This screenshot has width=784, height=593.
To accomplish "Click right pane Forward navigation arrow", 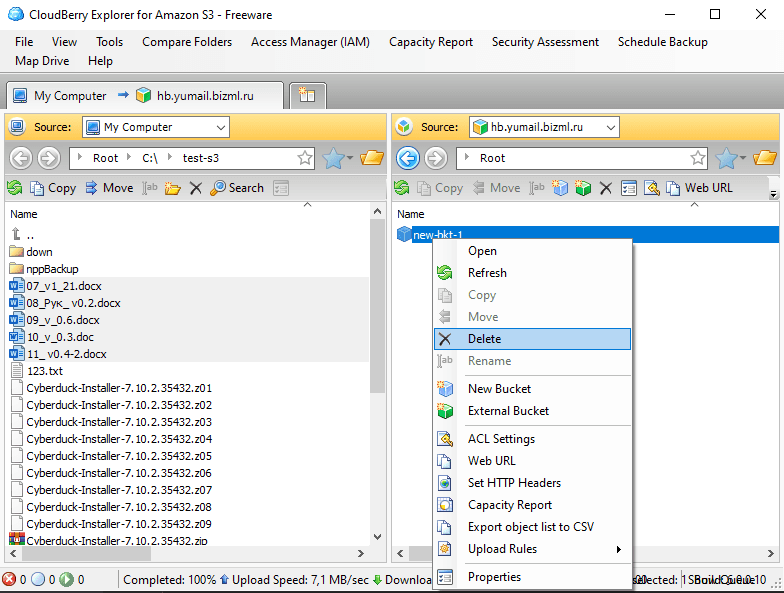I will click(436, 158).
